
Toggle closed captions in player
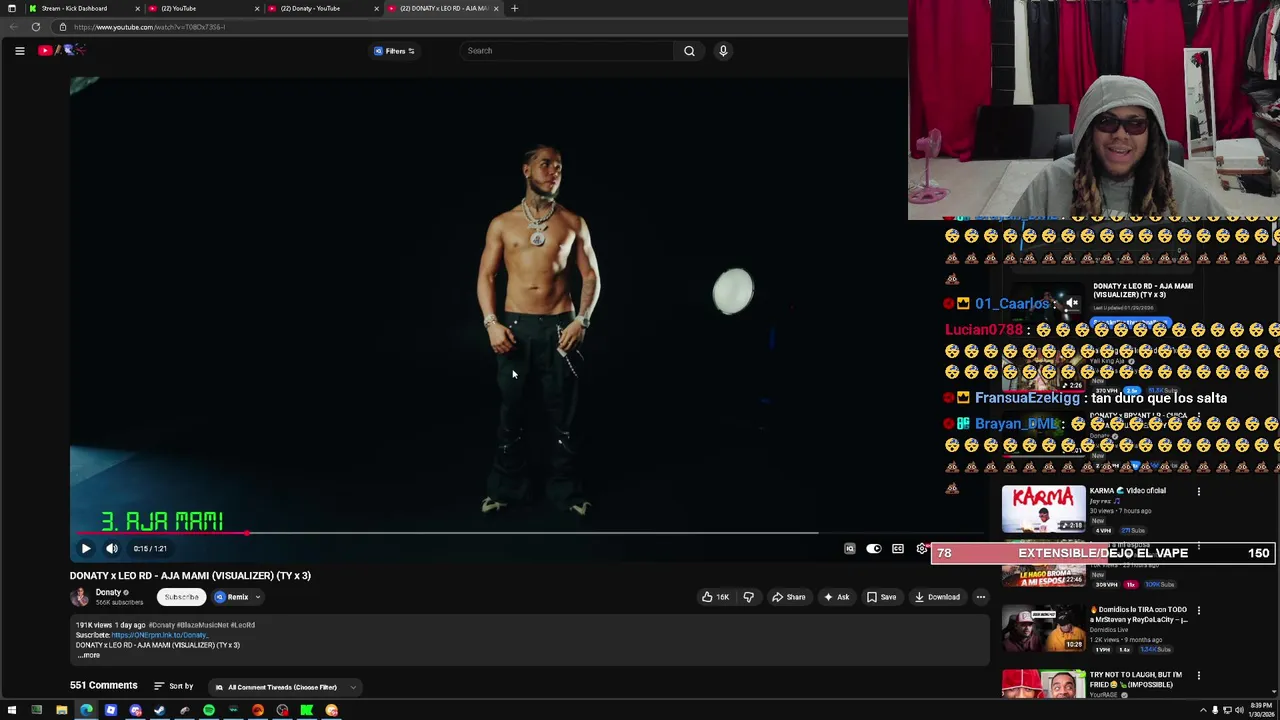898,548
